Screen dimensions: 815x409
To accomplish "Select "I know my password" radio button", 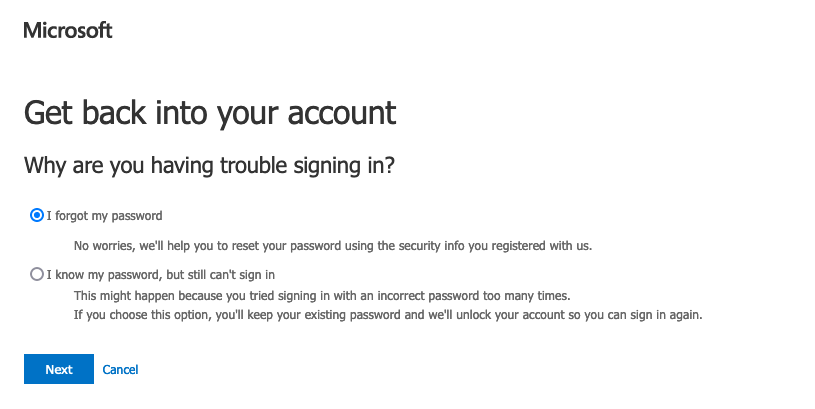I will (x=37, y=274).
